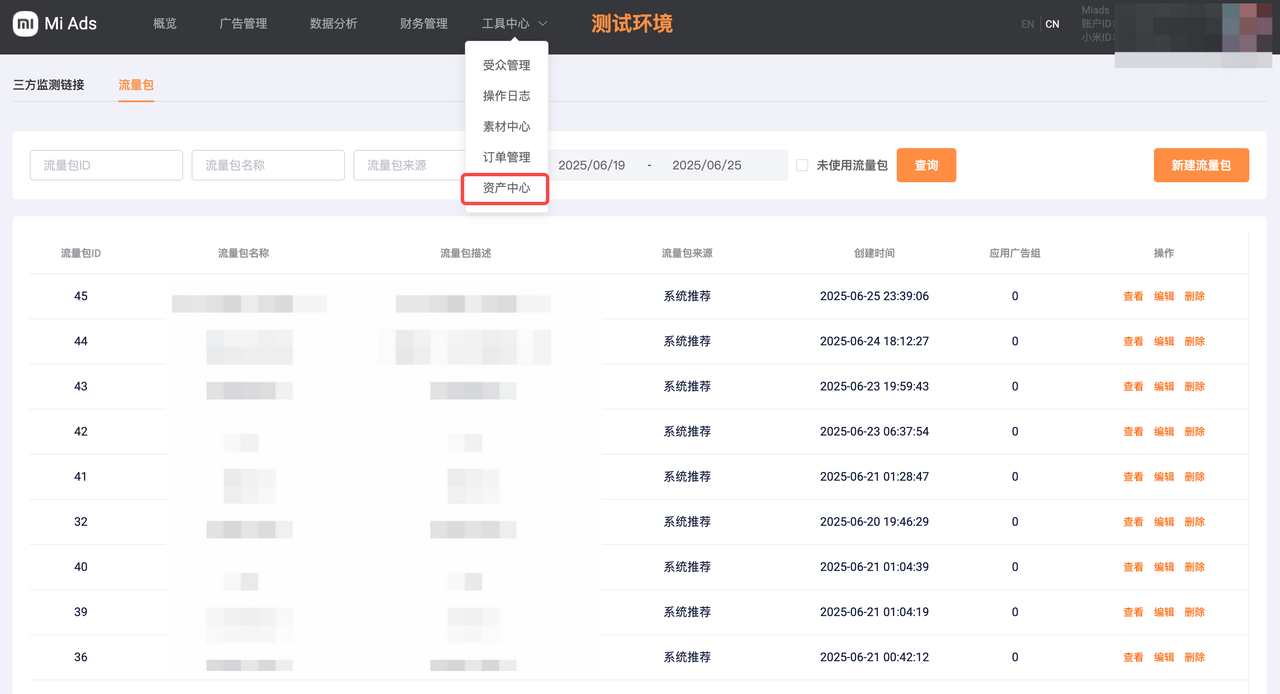The width and height of the screenshot is (1280, 694).
Task: Switch to the 三方监测链接 tab
Action: (x=49, y=85)
